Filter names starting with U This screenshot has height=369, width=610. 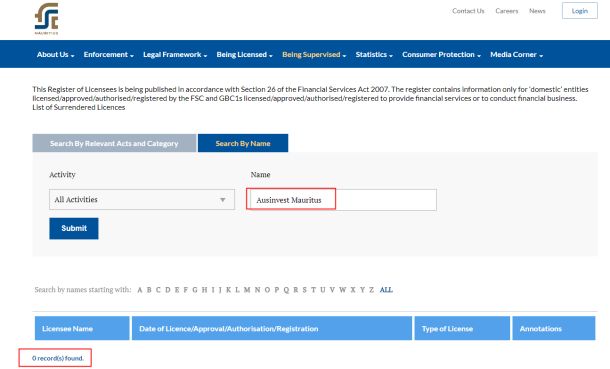323,290
